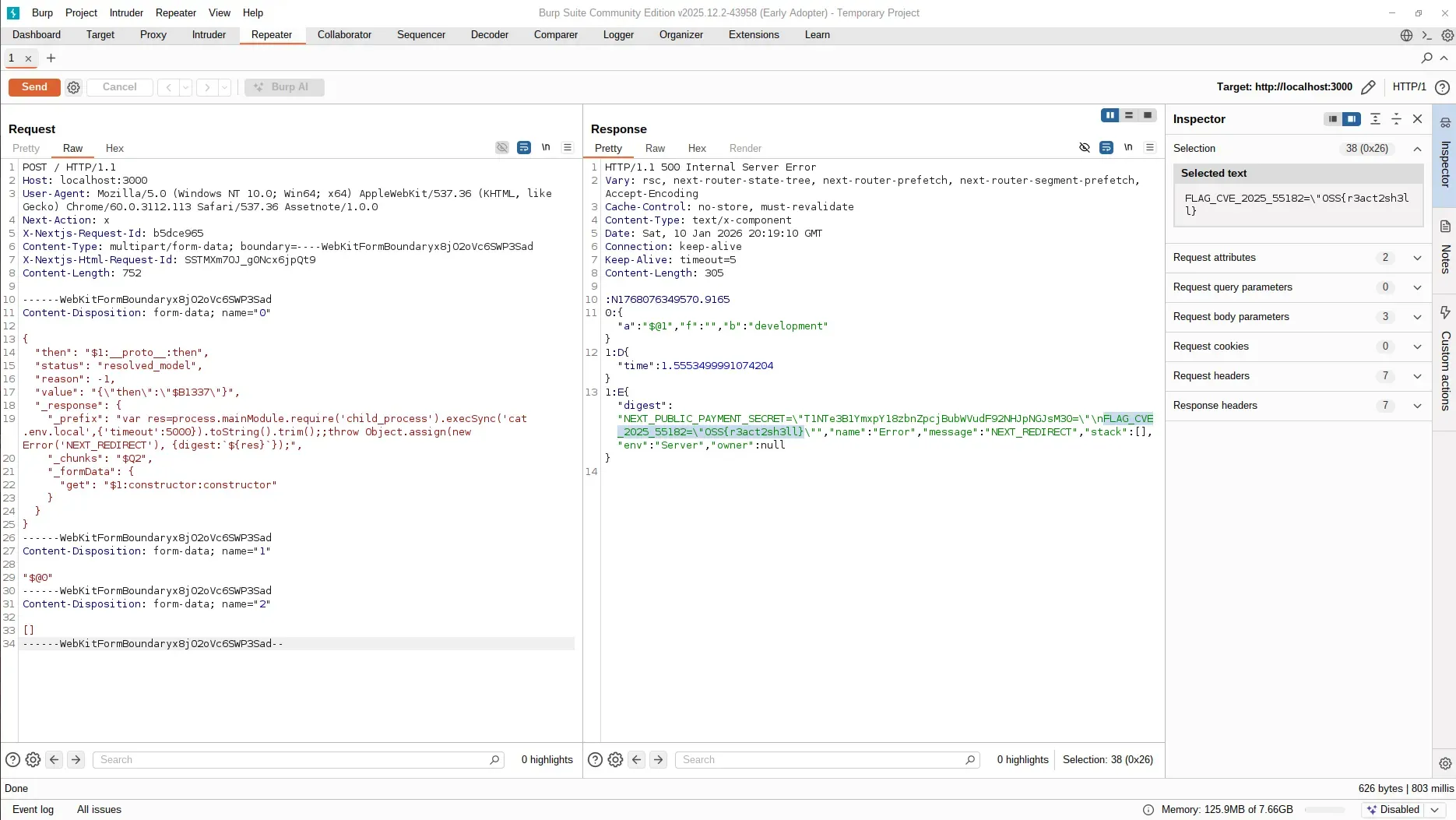The height and width of the screenshot is (820, 1456).
Task: Open the settings gear at bottom of sidebar
Action: point(1446,763)
